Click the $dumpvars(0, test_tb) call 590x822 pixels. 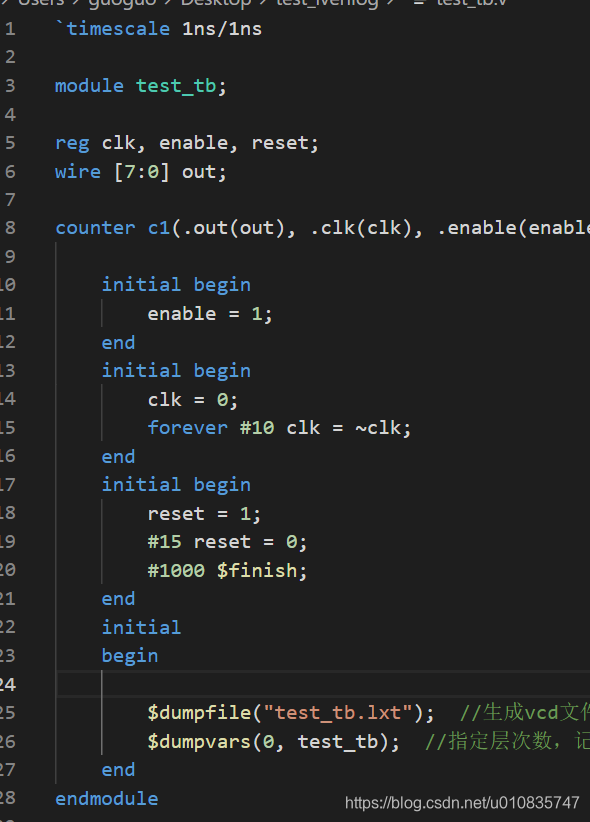(273, 741)
